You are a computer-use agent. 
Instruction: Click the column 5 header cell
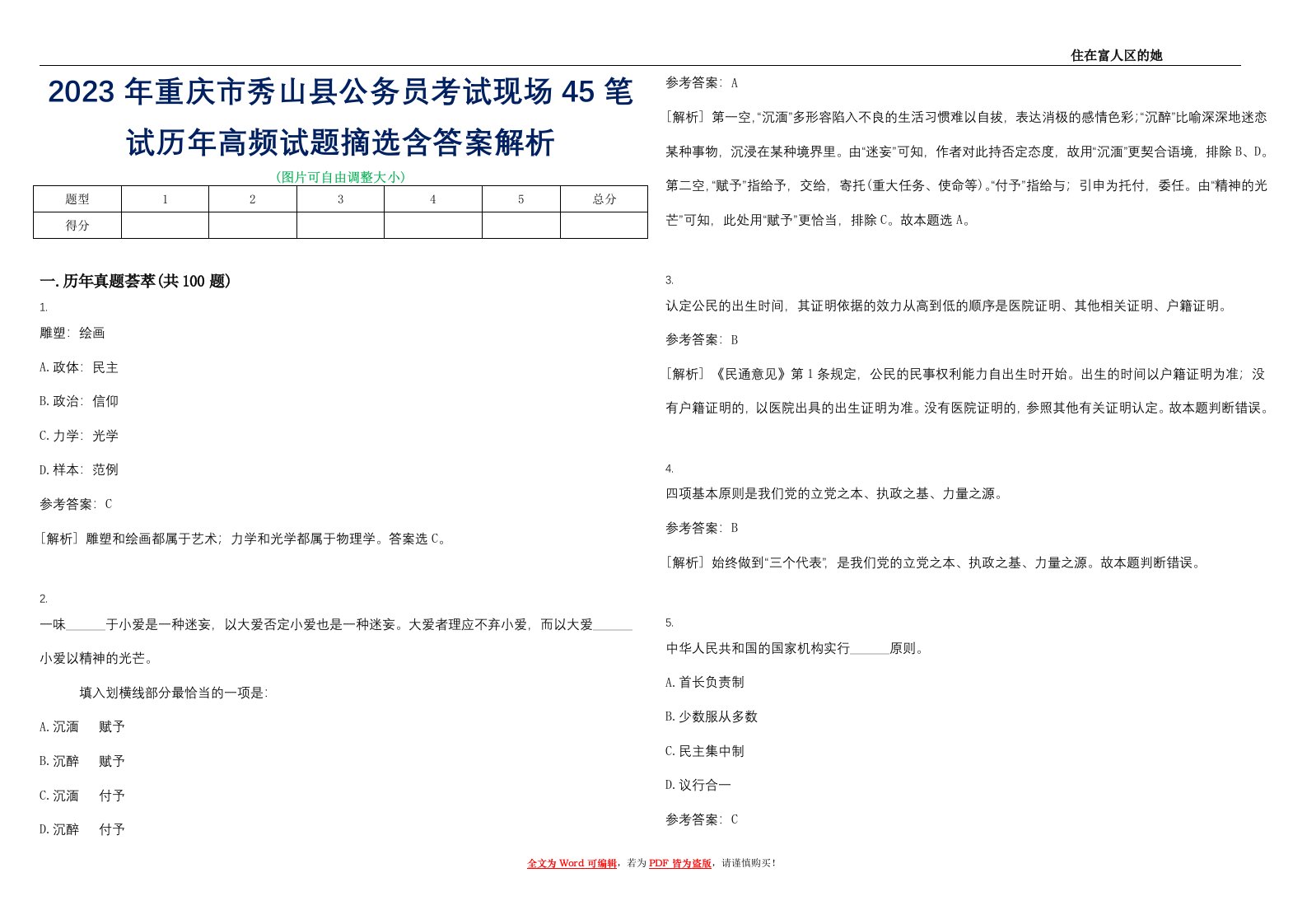pos(520,199)
